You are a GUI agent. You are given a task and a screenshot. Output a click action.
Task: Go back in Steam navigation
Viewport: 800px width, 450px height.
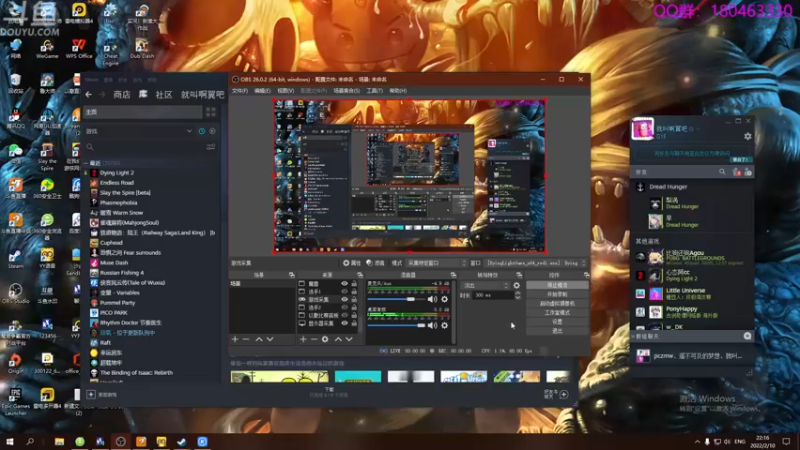(x=88, y=94)
